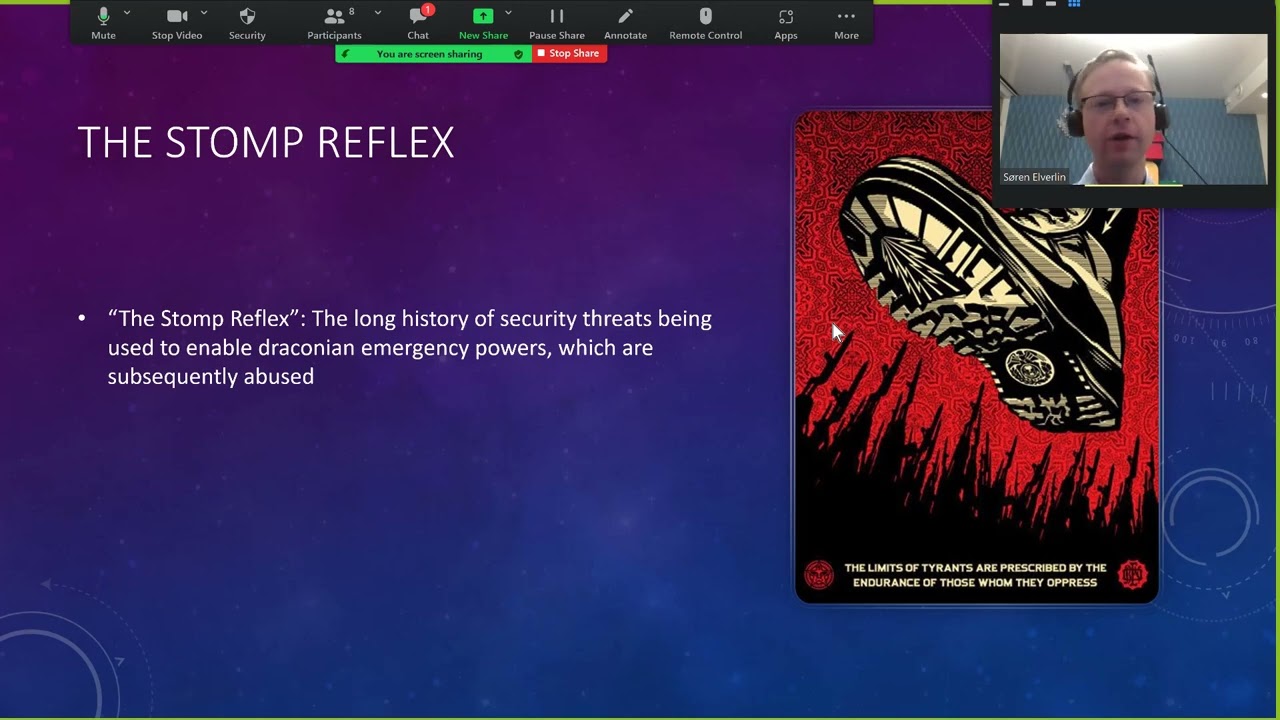
Task: Open the More options menu
Action: pos(846,23)
